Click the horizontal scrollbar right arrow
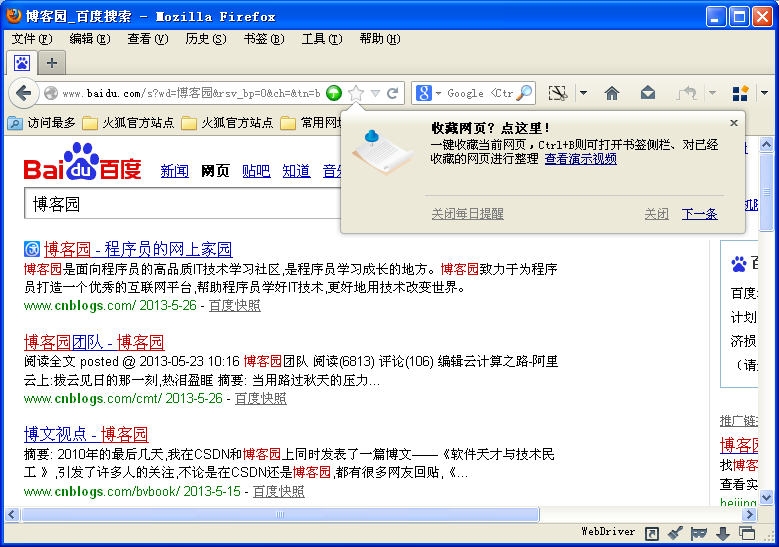 click(x=750, y=515)
